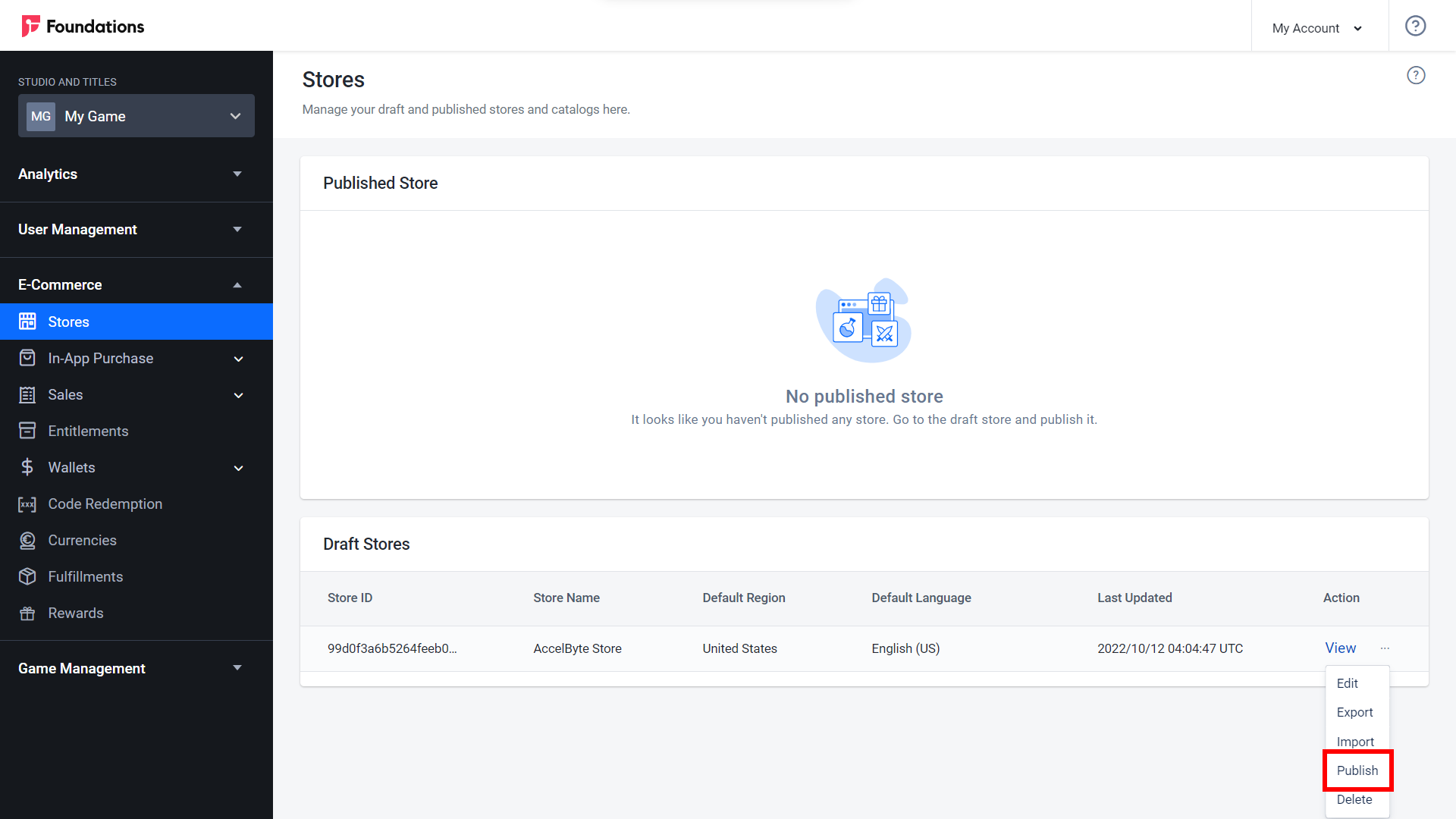Click the Entitlements icon in sidebar
The image size is (1456, 819).
[x=28, y=431]
